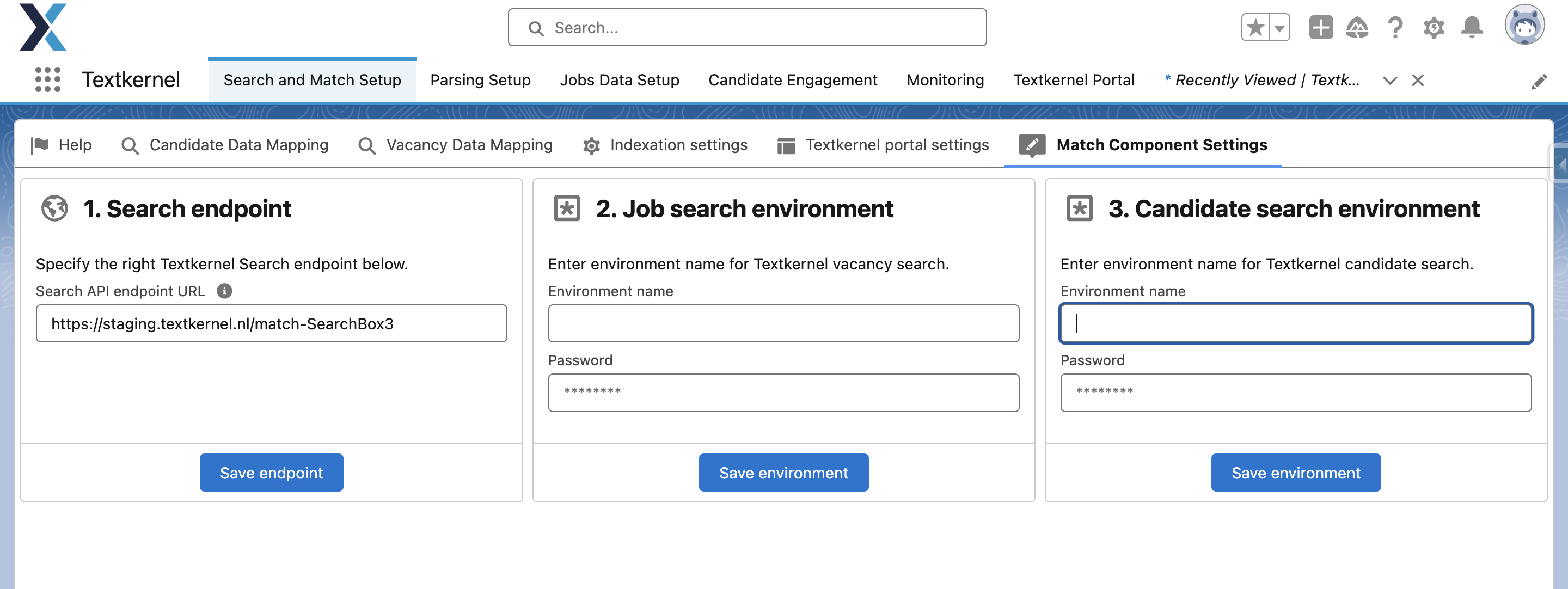Save the Search API endpoint
1568x589 pixels.
[x=271, y=472]
